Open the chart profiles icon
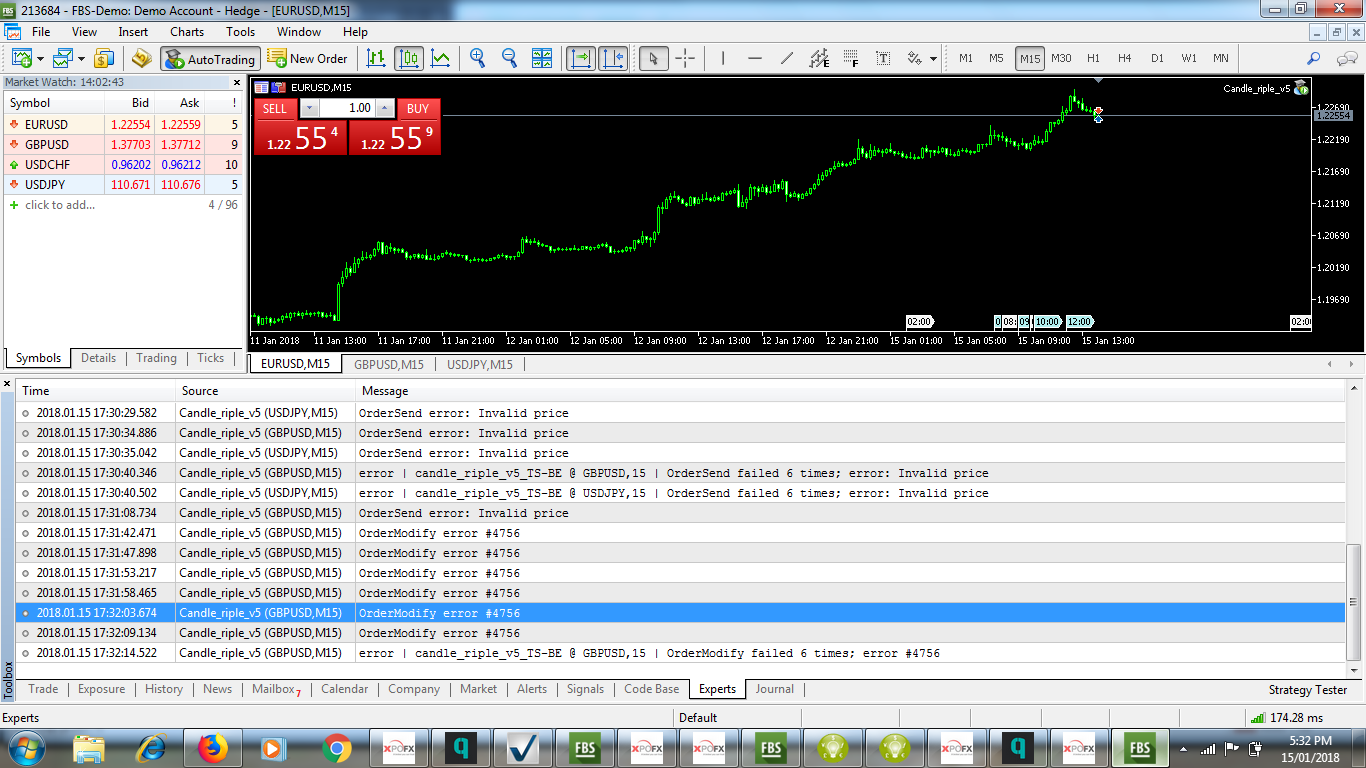This screenshot has width=1366, height=768. (x=64, y=58)
